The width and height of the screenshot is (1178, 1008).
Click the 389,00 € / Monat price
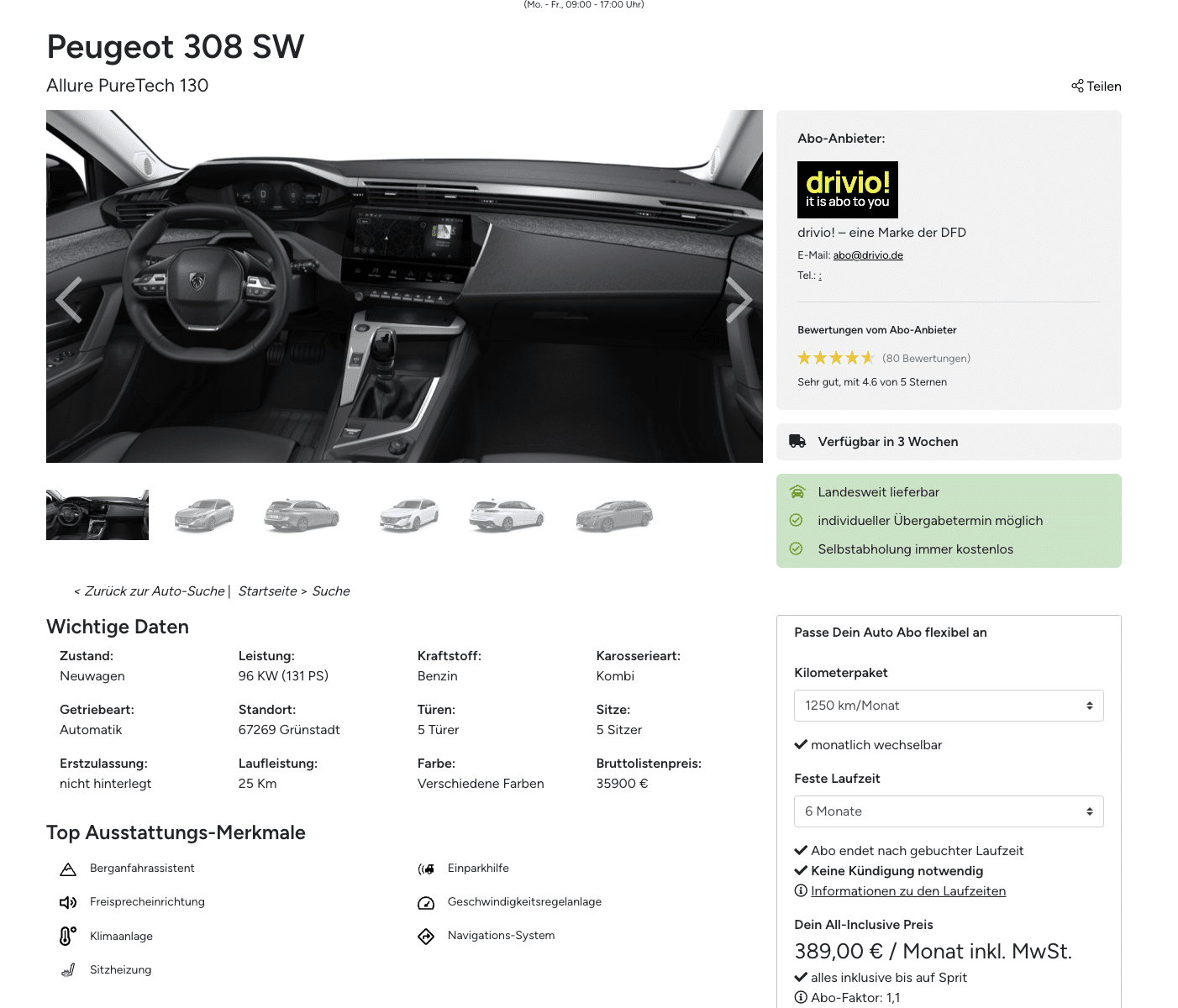[x=933, y=952]
